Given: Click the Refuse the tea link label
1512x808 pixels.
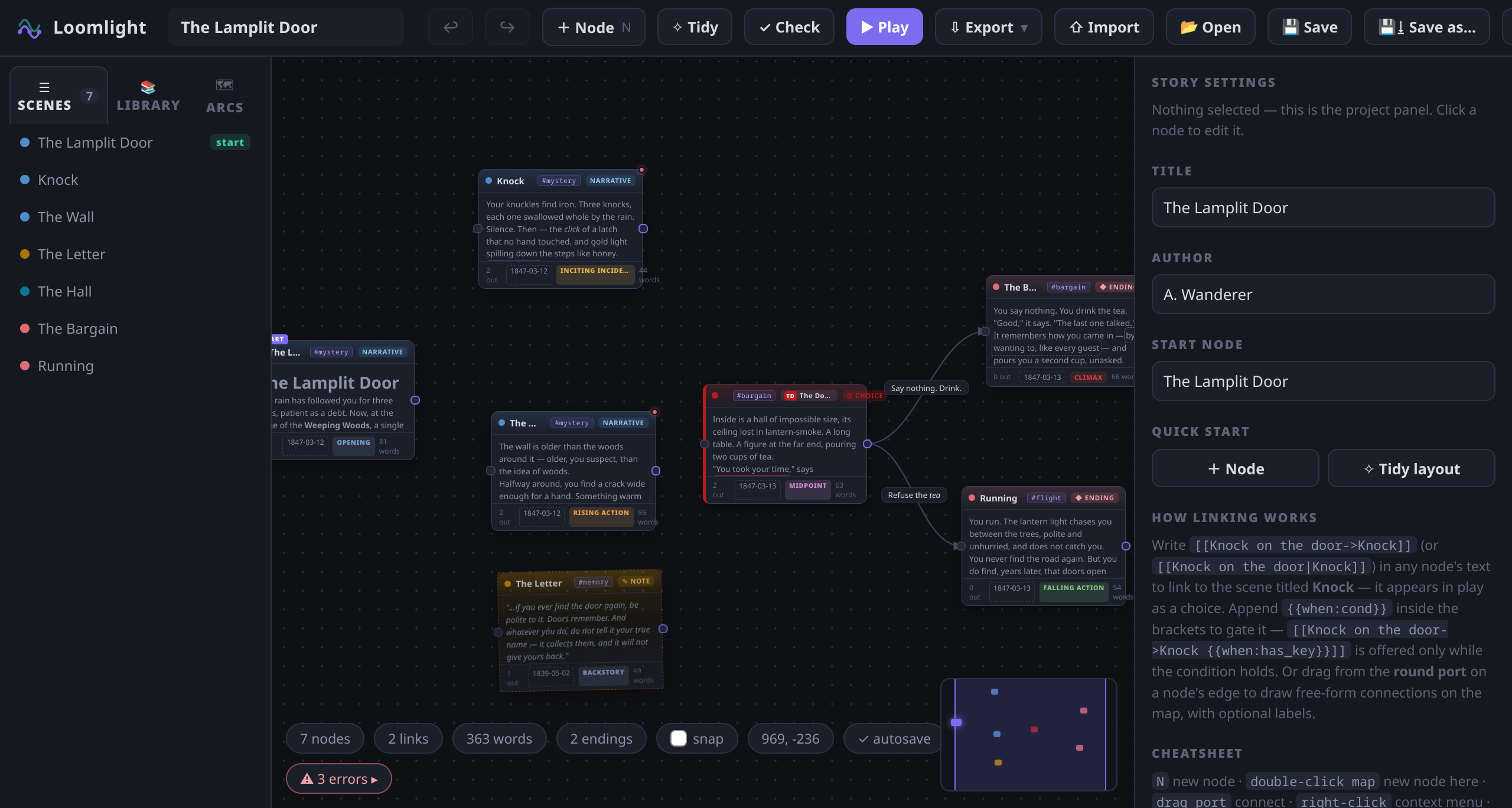Looking at the screenshot, I should [914, 495].
